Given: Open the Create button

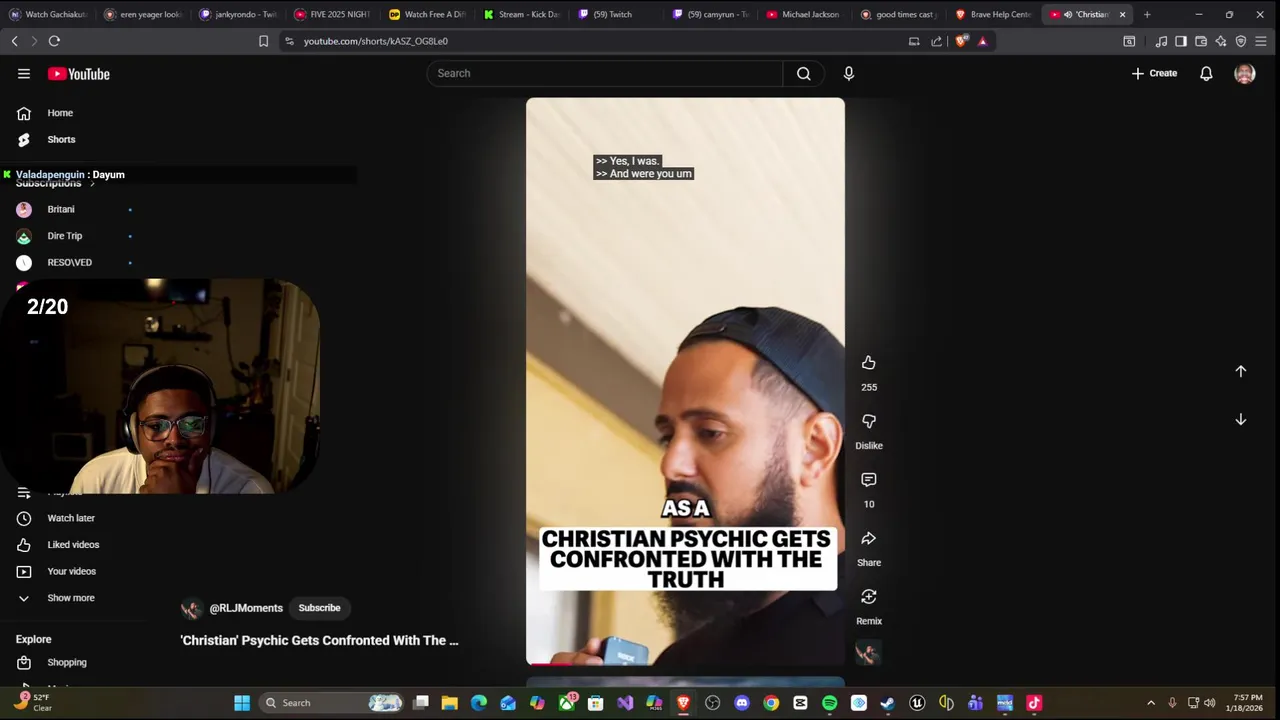Looking at the screenshot, I should coord(1154,73).
